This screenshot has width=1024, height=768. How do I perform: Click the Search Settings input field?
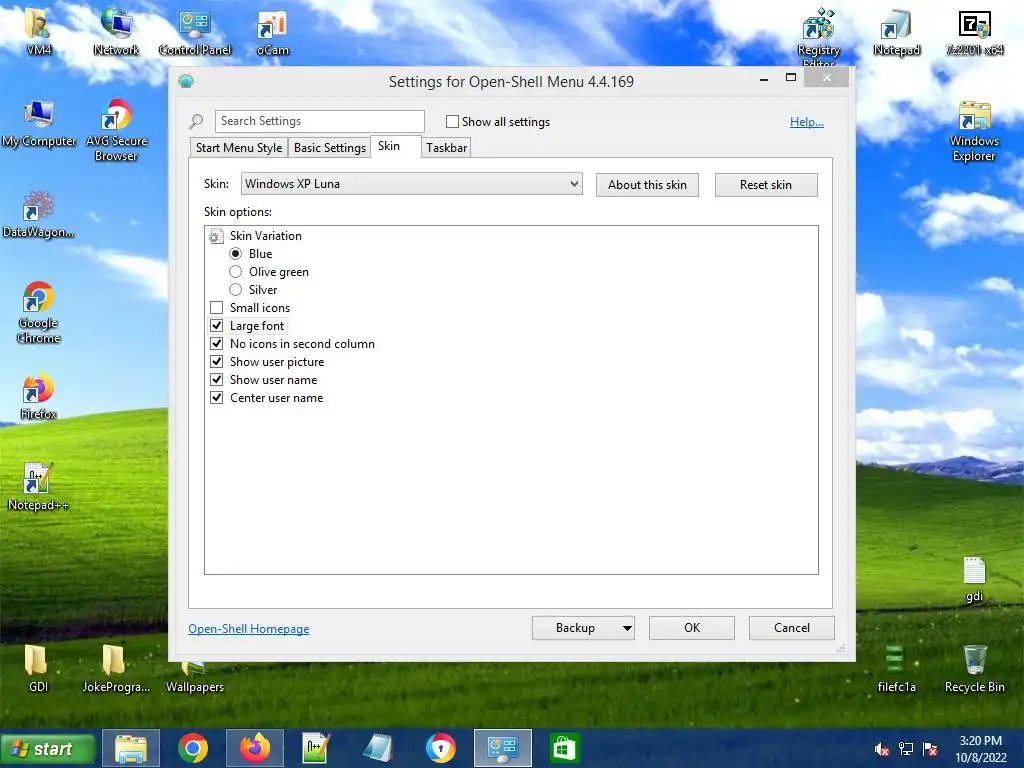(x=319, y=121)
